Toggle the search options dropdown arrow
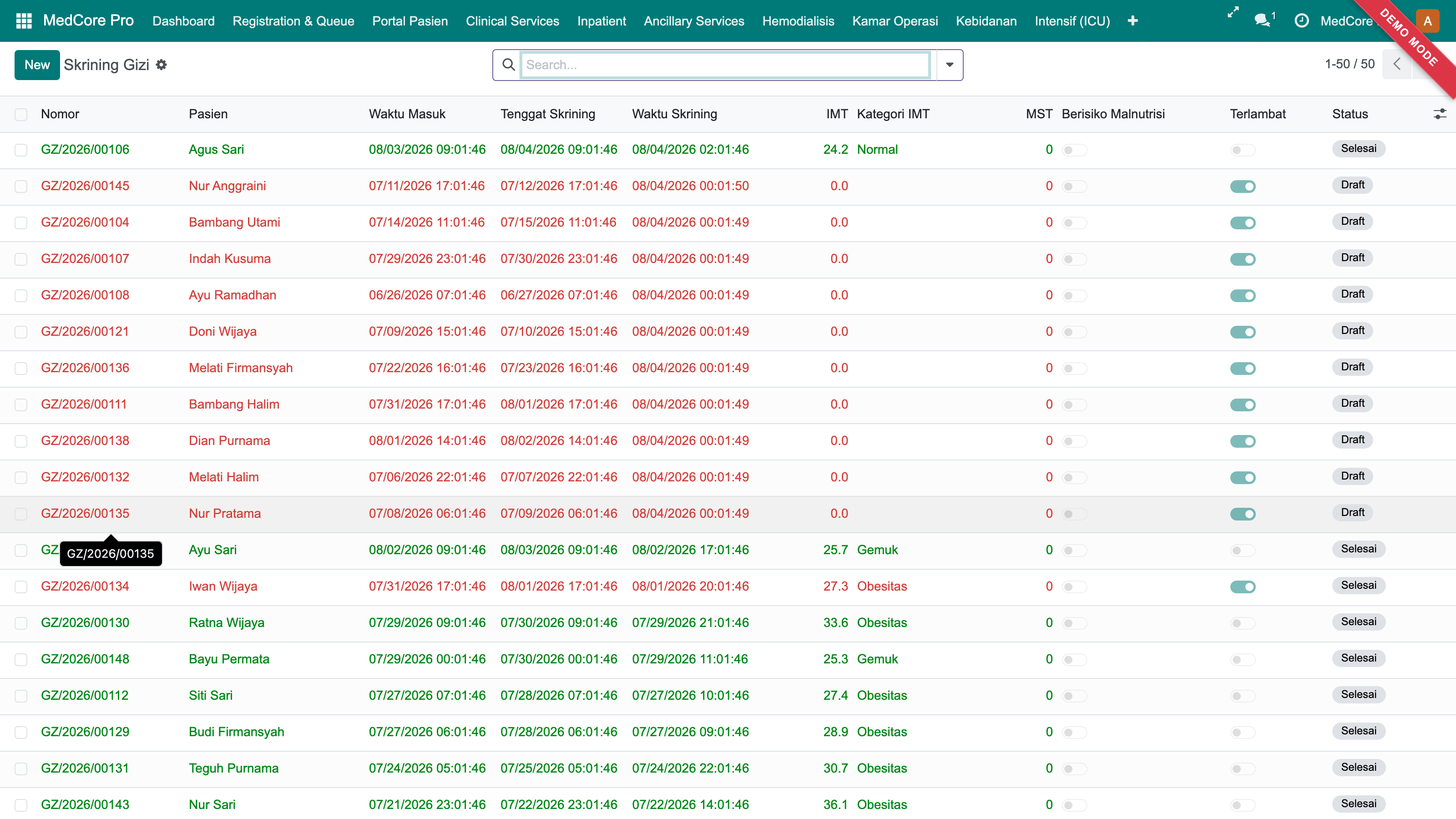Screen dimensions: 1456x819 [x=950, y=65]
